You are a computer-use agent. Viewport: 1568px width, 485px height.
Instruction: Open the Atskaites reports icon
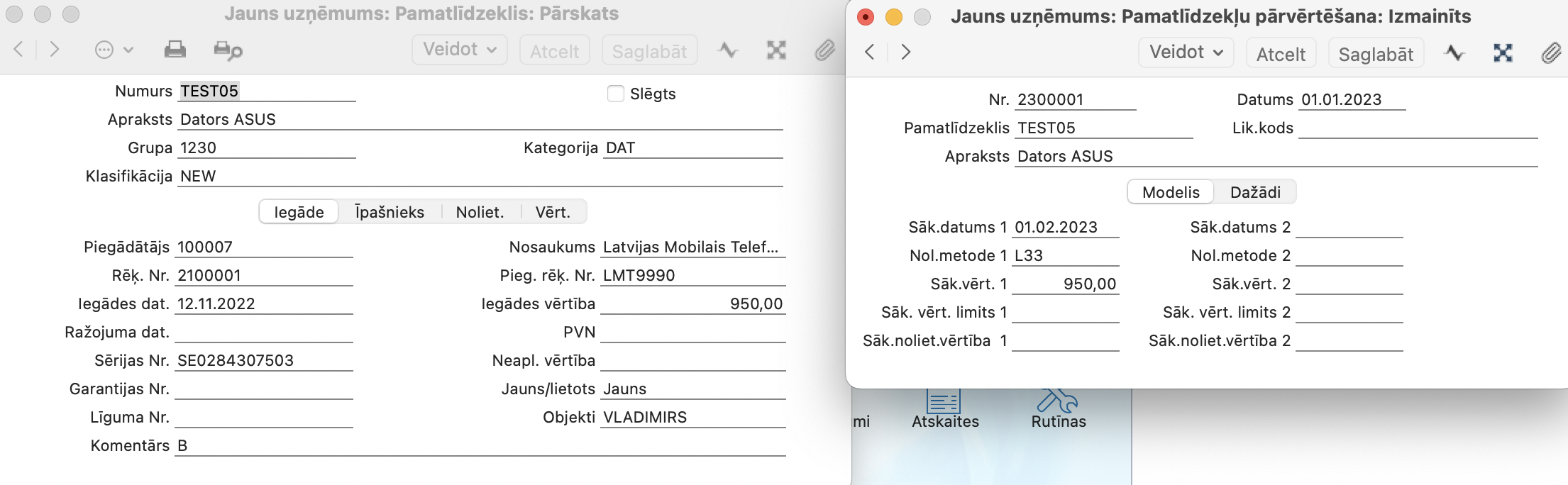coord(944,408)
